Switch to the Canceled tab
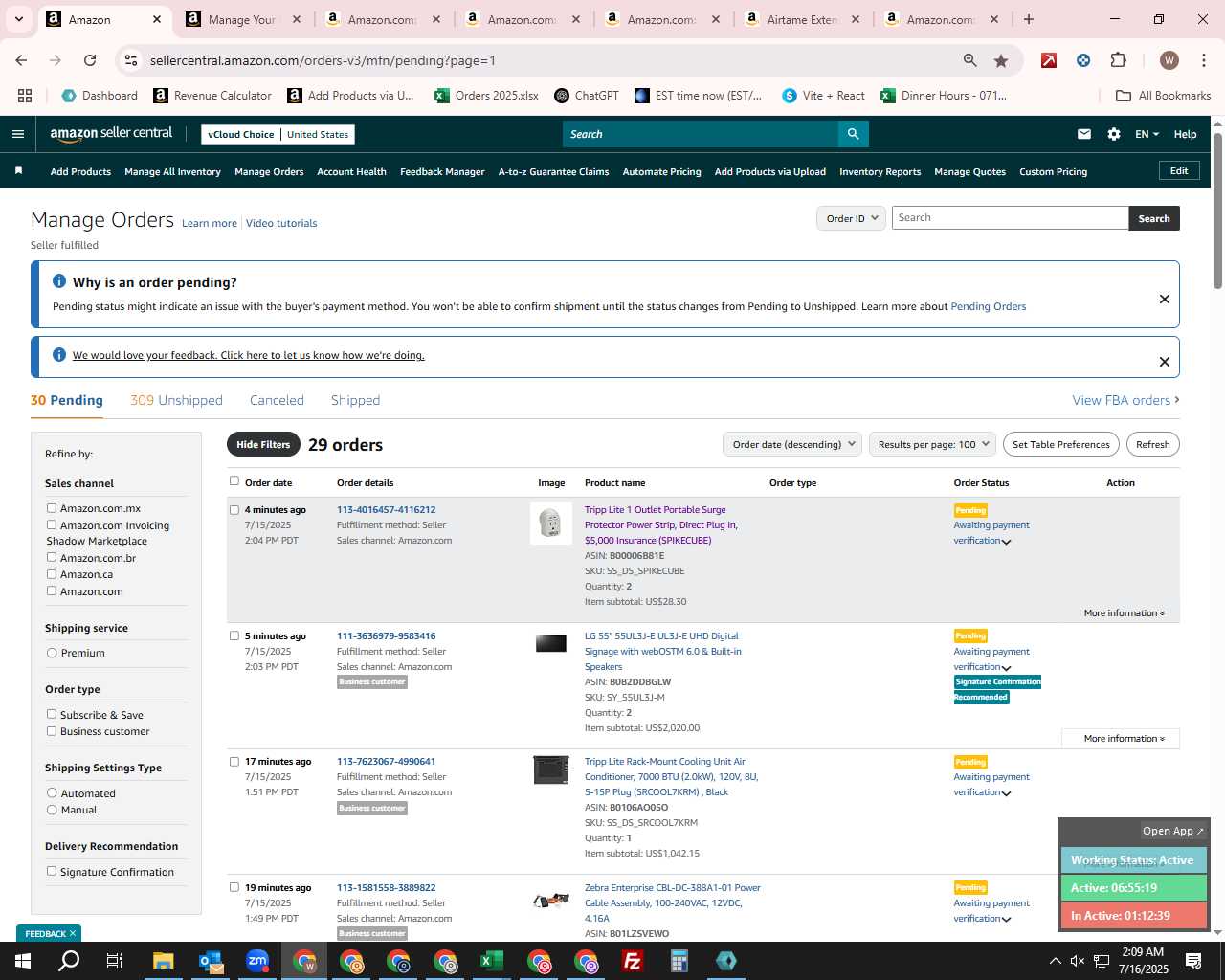This screenshot has width=1225, height=980. click(277, 400)
